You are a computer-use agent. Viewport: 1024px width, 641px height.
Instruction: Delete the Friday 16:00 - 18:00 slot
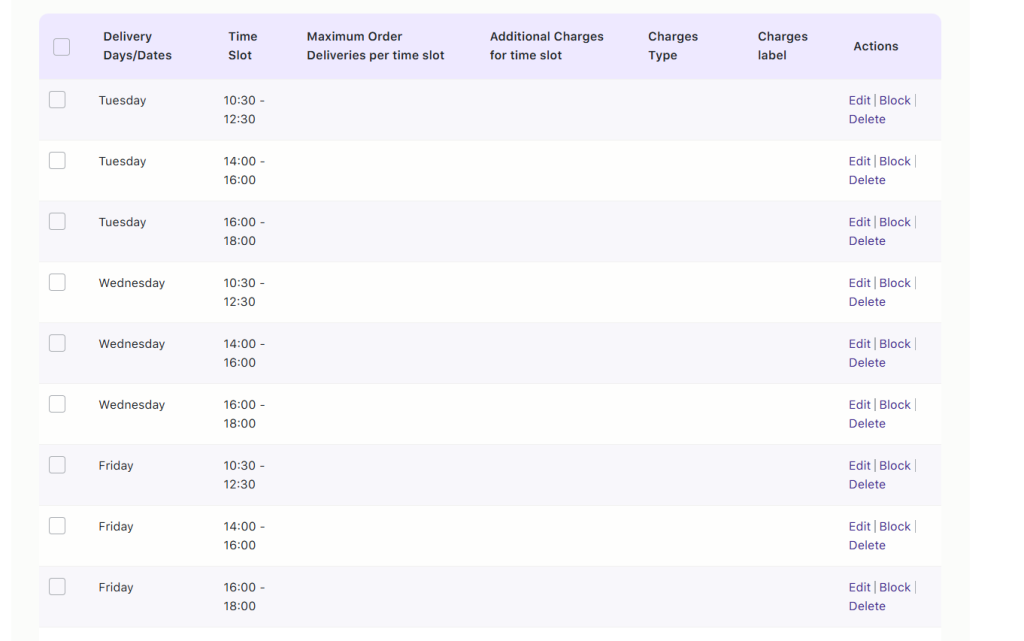(x=867, y=605)
